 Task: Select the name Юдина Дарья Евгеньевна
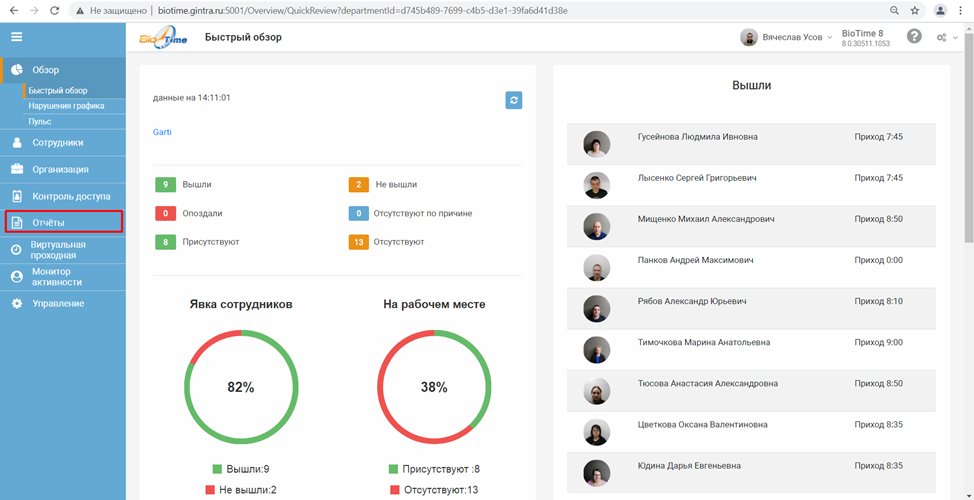[690, 466]
